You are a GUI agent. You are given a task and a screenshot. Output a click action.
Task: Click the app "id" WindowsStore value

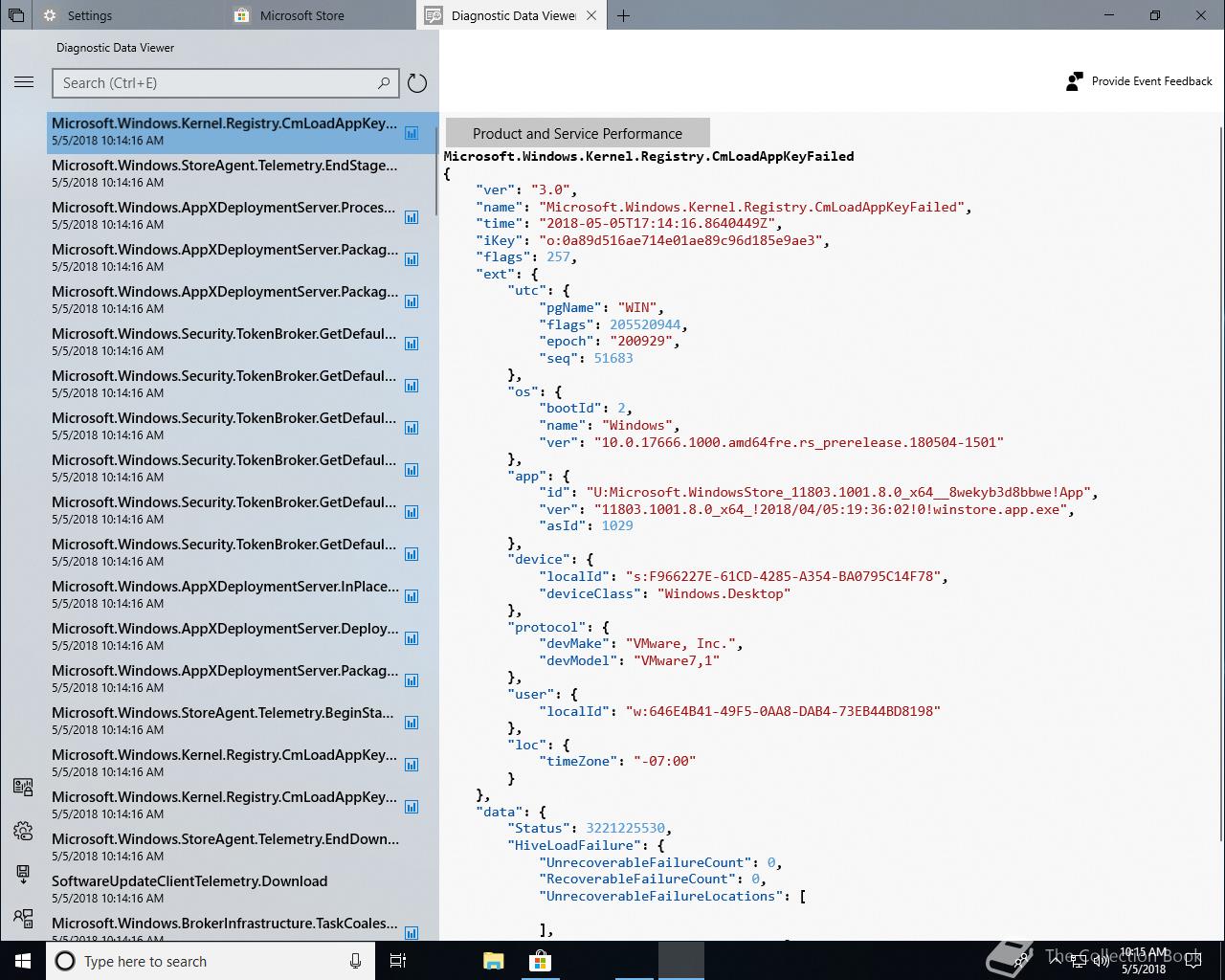click(x=837, y=492)
